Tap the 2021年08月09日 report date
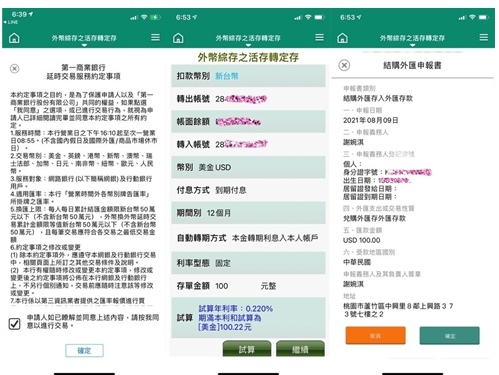 coord(371,120)
